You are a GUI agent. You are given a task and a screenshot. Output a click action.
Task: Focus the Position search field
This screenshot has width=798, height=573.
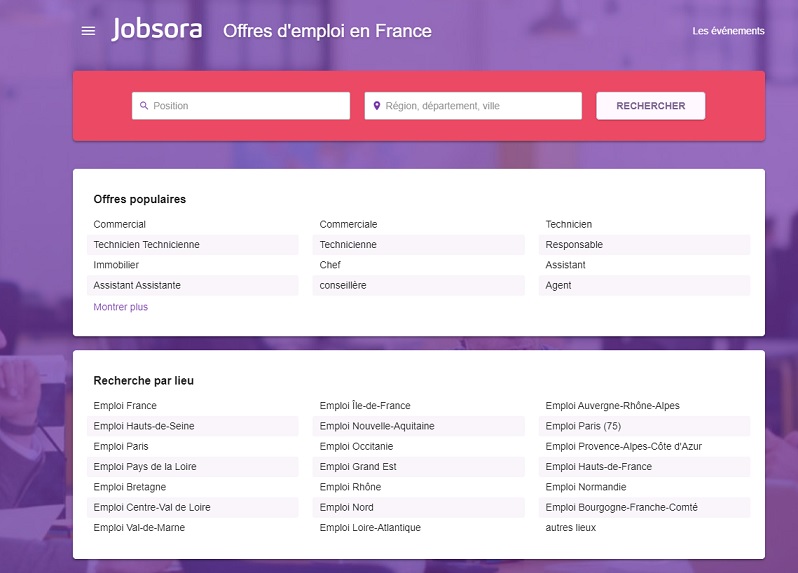point(241,106)
